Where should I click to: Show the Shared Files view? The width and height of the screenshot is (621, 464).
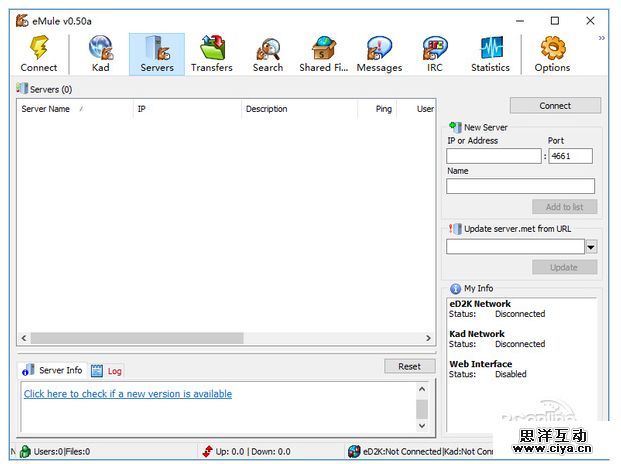(323, 48)
